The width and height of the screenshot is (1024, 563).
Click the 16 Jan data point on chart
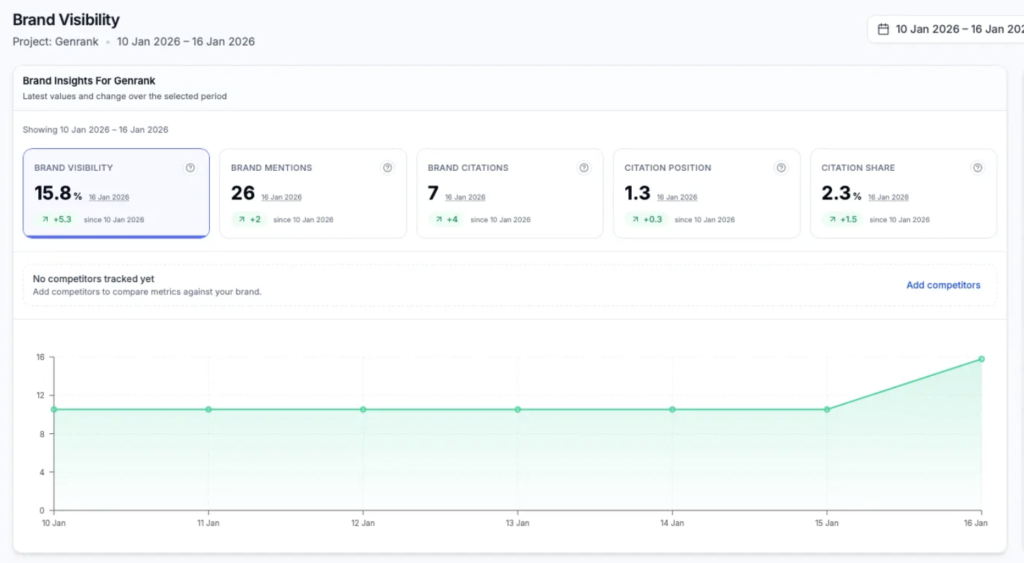pyautogui.click(x=981, y=359)
